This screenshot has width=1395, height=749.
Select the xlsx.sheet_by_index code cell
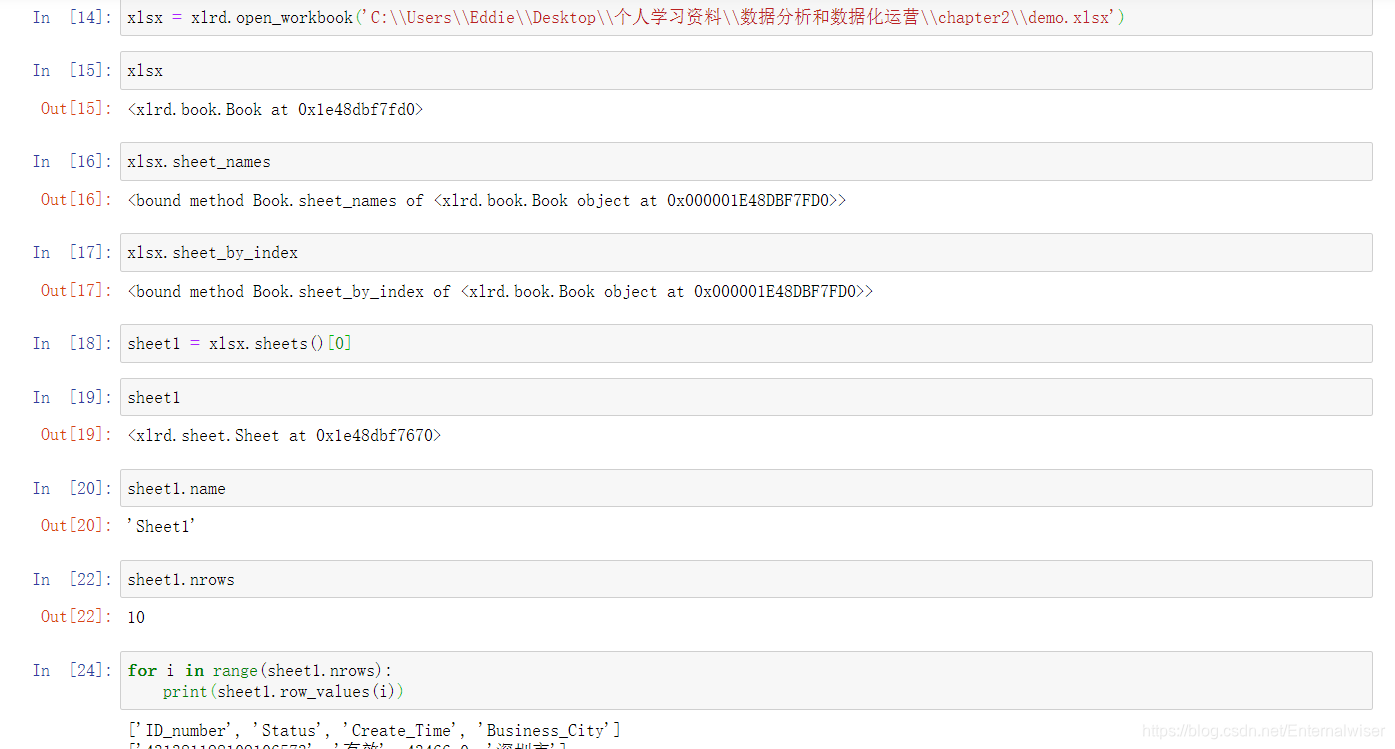pyautogui.click(x=746, y=252)
